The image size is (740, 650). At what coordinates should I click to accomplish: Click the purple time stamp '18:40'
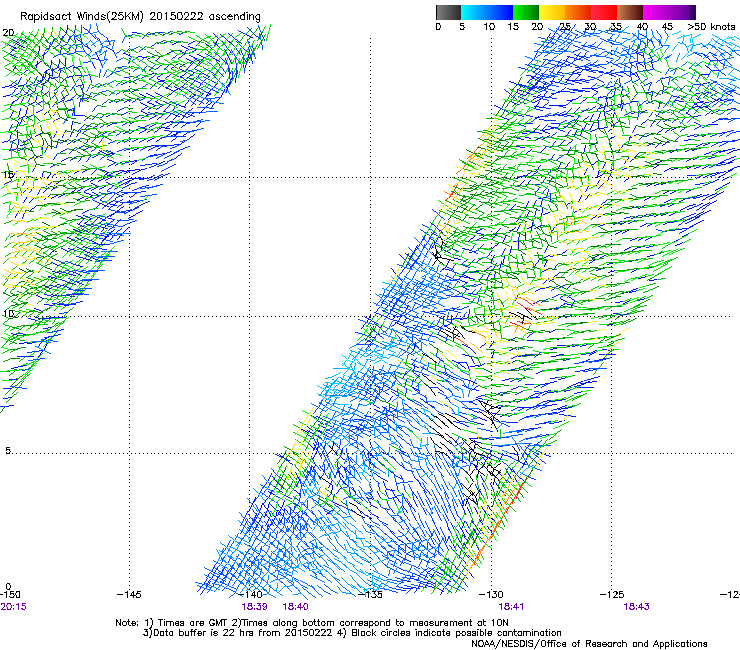[x=295, y=607]
